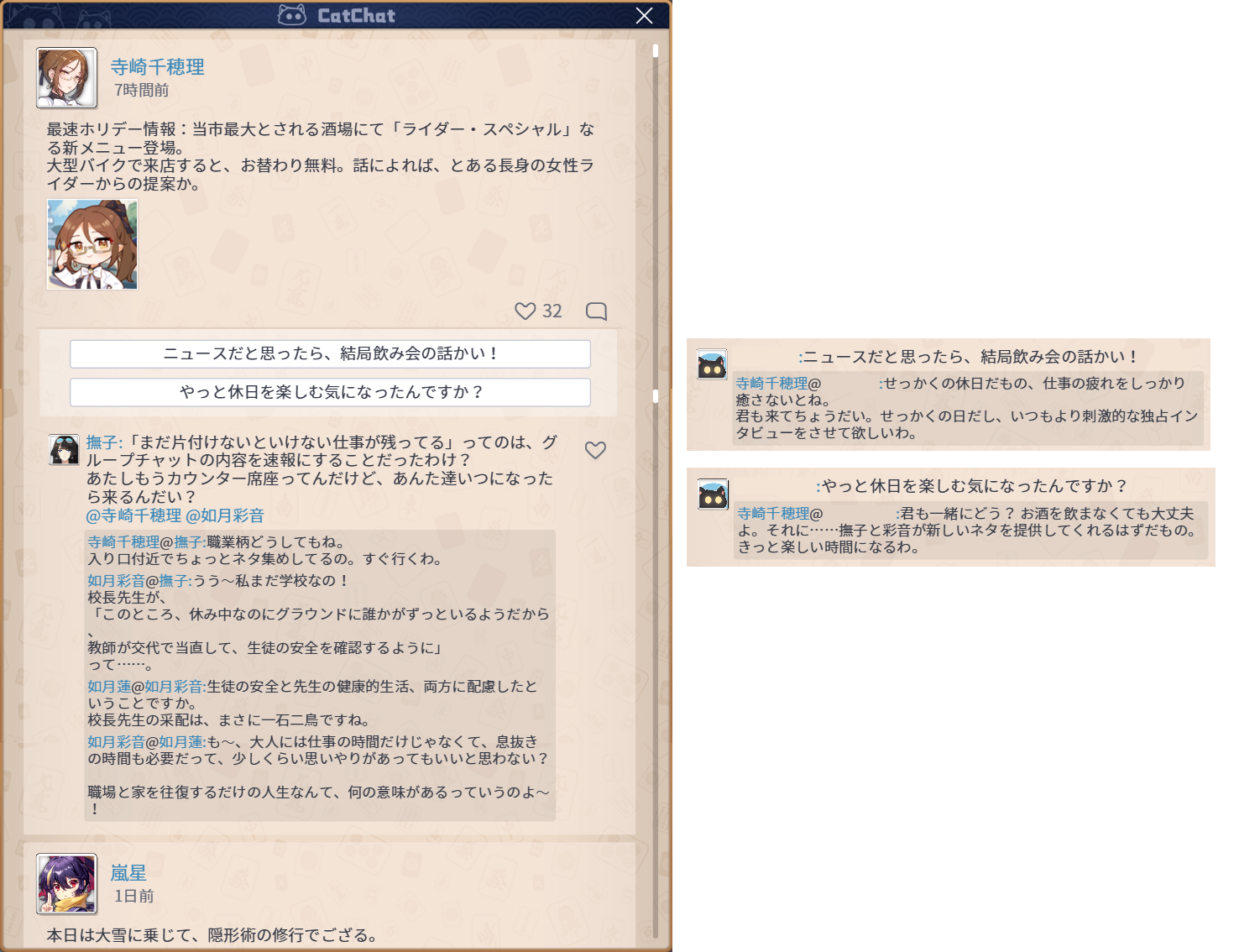Viewport: 1234px width, 952px height.
Task: Click 寺崎千穂理's profile avatar at post top
Action: click(x=67, y=78)
